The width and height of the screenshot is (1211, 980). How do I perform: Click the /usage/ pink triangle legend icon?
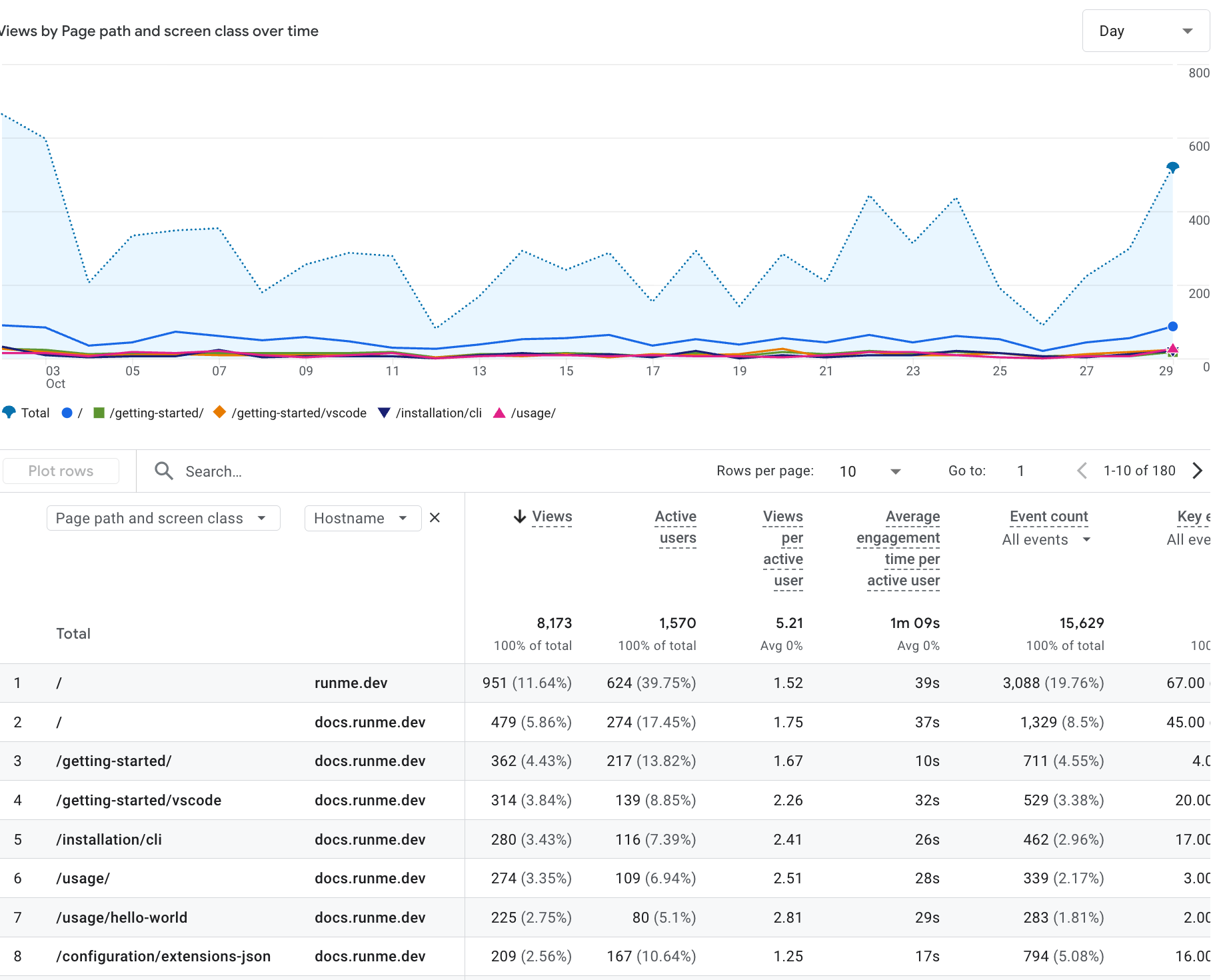pyautogui.click(x=499, y=413)
